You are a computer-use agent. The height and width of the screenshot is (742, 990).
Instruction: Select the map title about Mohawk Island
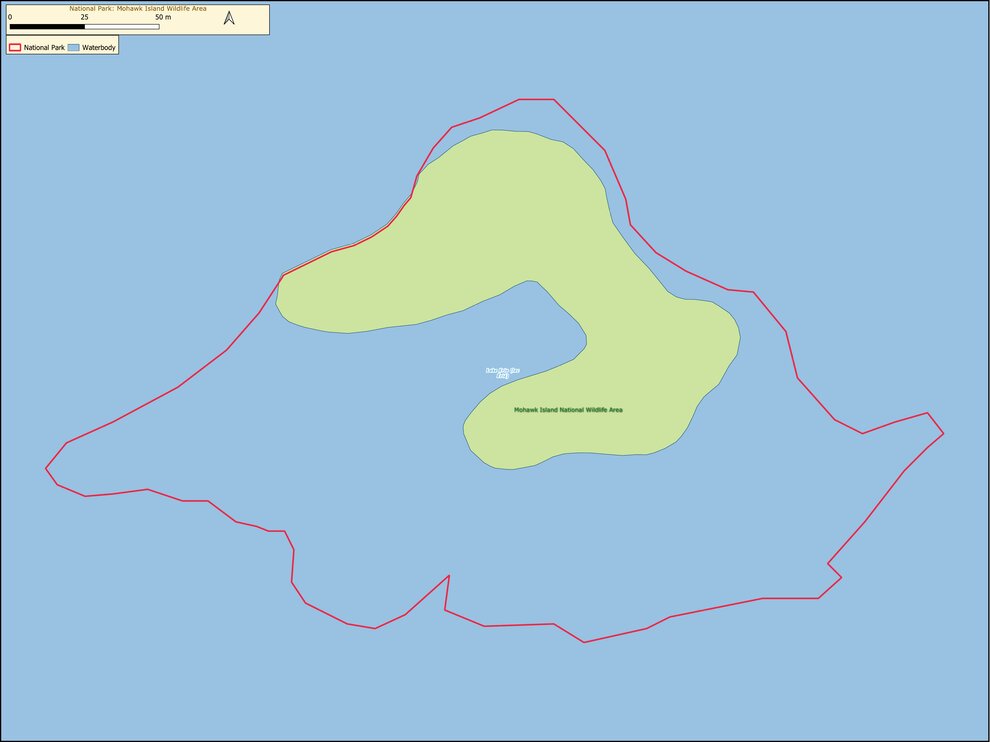pos(138,8)
